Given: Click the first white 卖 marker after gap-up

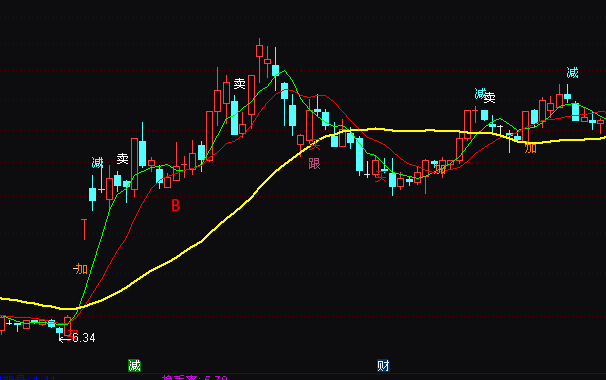Looking at the screenshot, I should (x=123, y=158).
